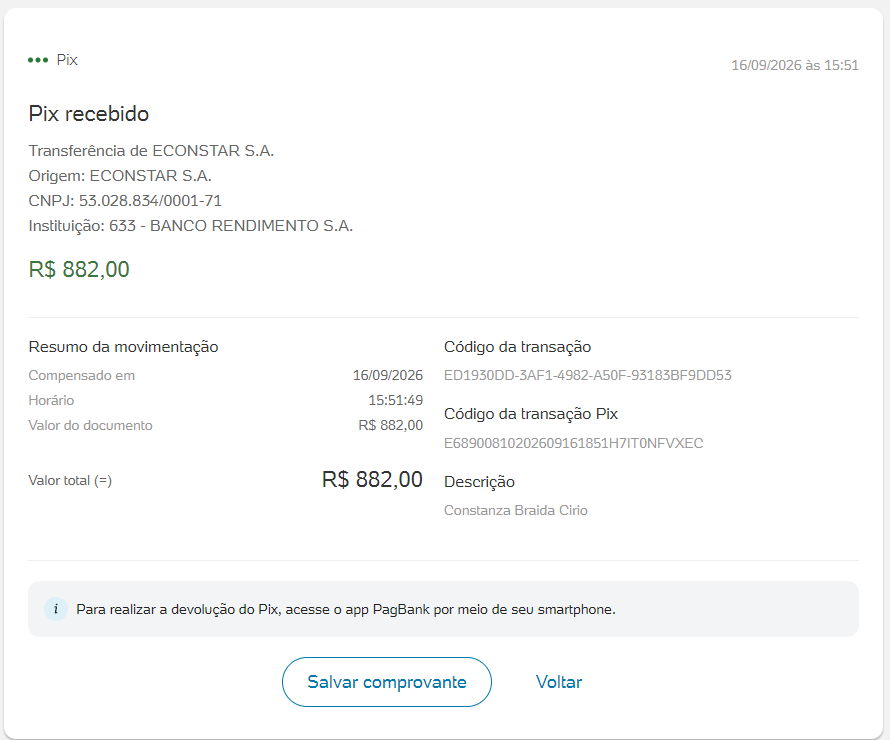Click the Valor do documento amount
The height and width of the screenshot is (740, 890).
point(391,426)
